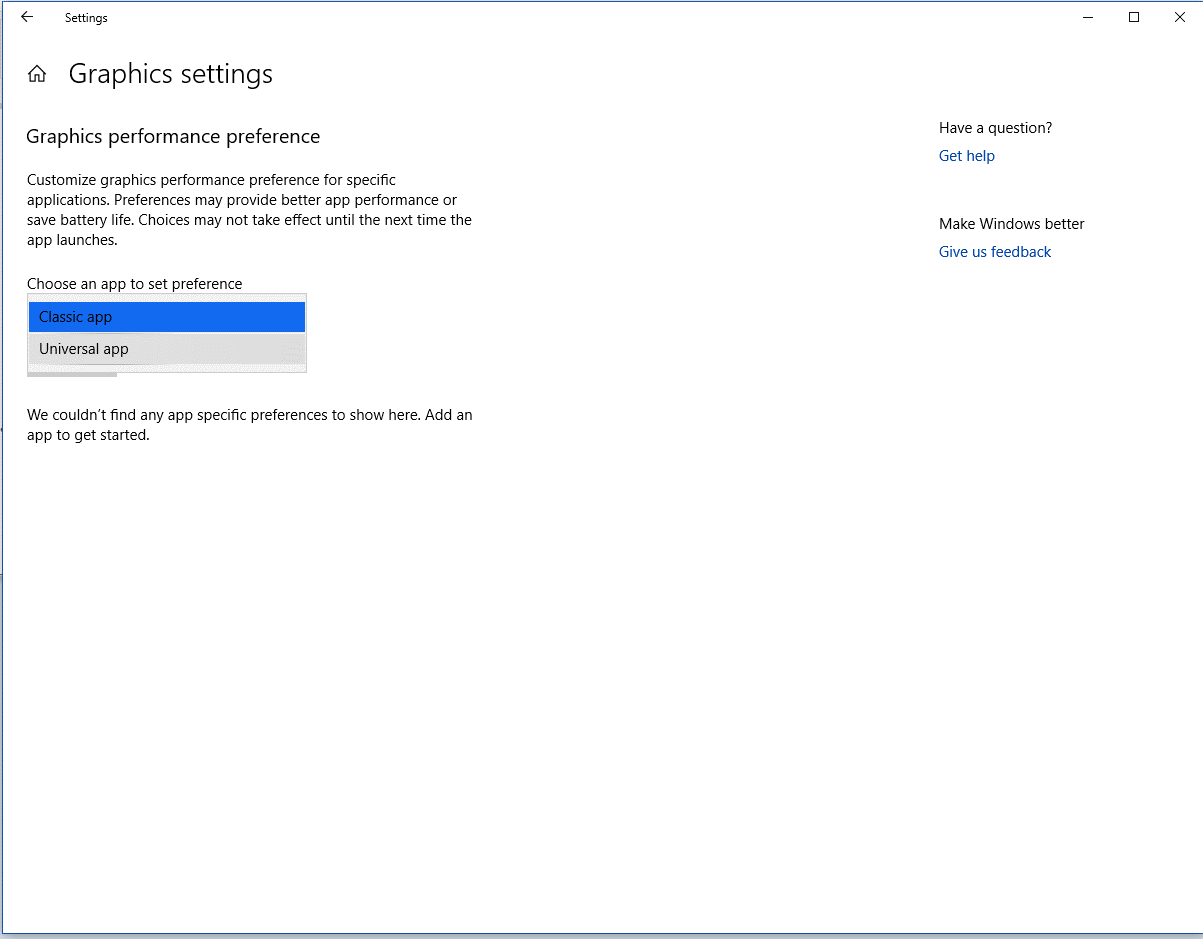Minimize the Settings window
Screen dimensions: 1203x939
pos(1088,17)
